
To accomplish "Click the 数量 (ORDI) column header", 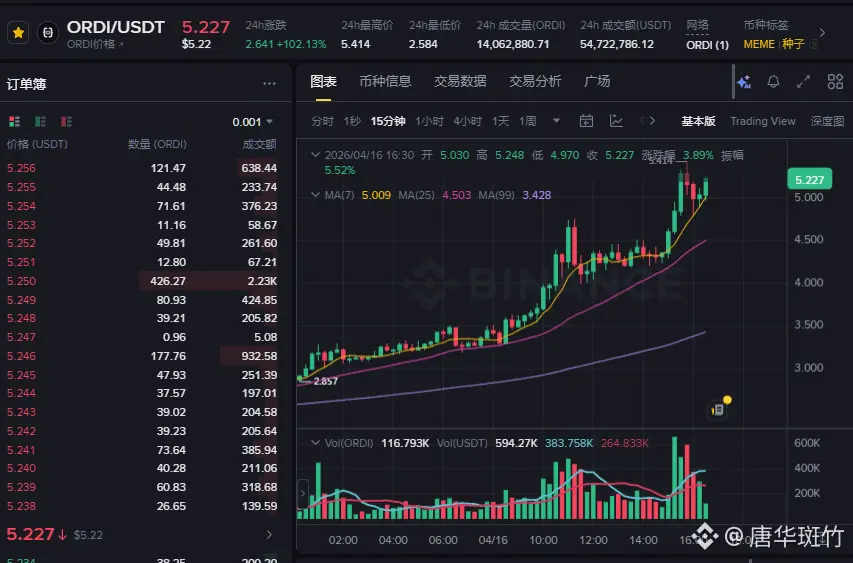I will click(157, 144).
